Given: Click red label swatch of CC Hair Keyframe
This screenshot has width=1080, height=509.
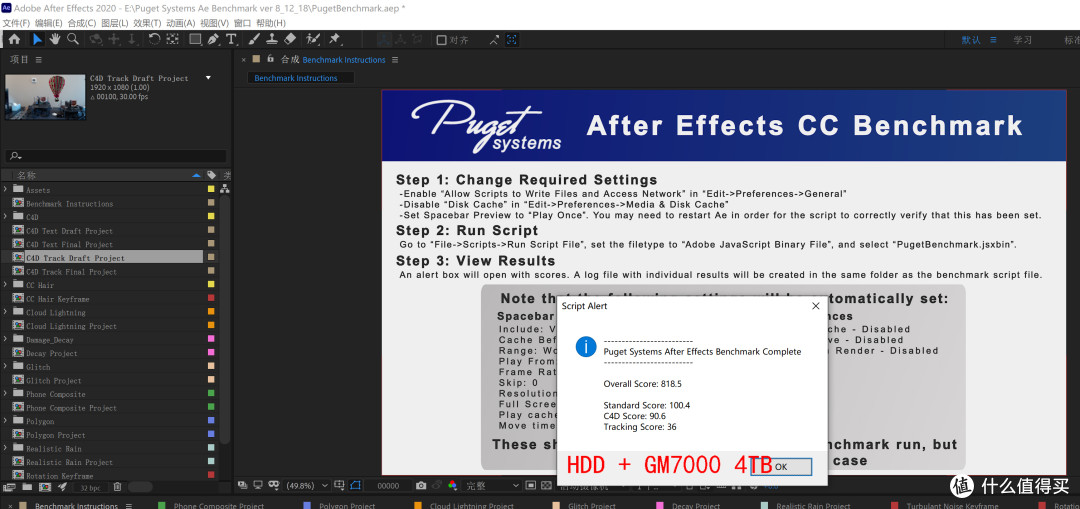Looking at the screenshot, I should click(x=211, y=298).
